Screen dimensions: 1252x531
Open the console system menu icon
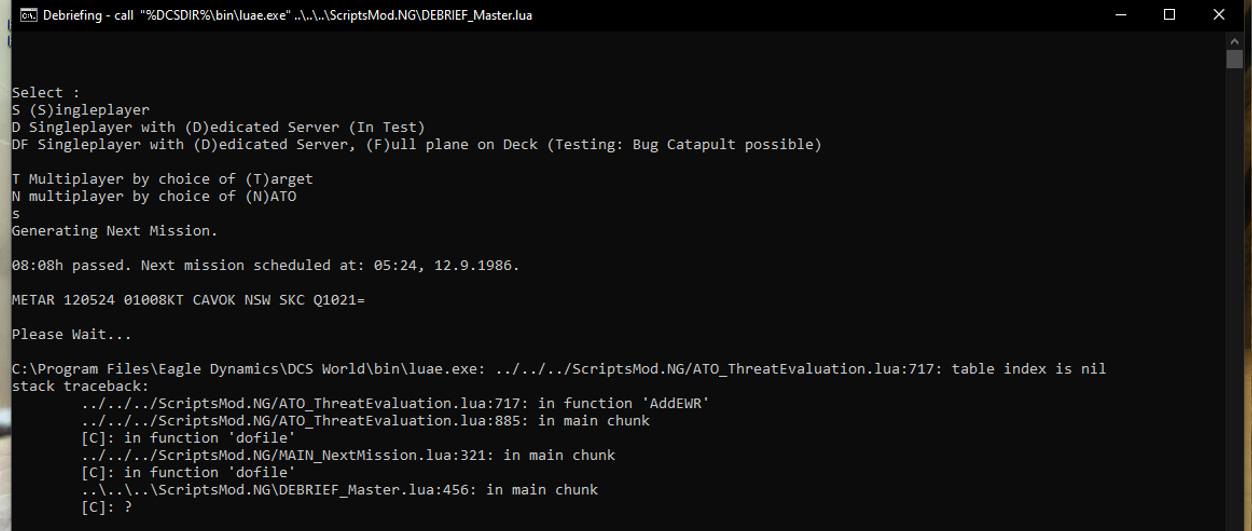click(x=29, y=15)
